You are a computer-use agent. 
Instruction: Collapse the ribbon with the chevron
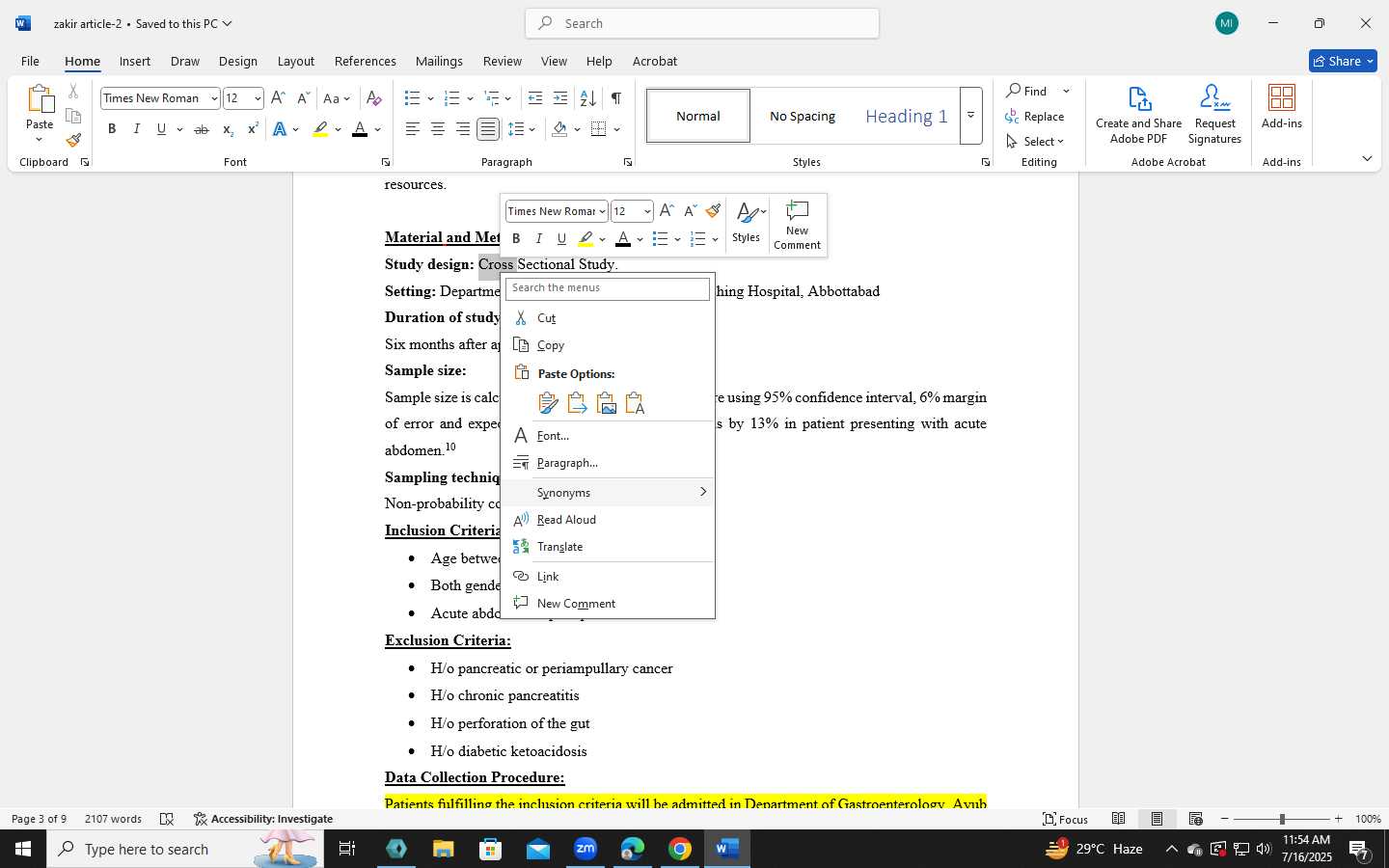[x=1367, y=159]
